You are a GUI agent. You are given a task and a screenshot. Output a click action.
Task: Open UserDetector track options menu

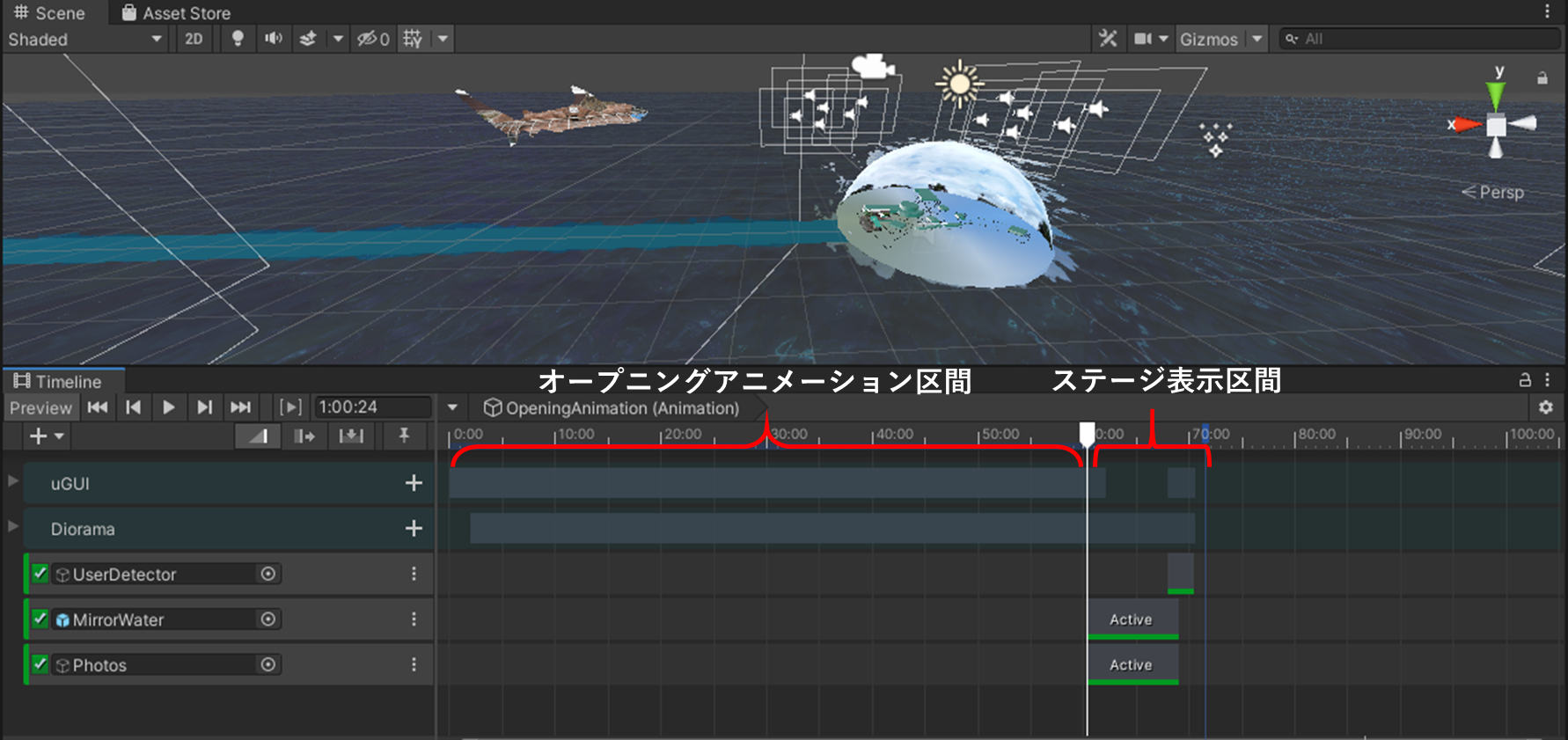click(414, 574)
